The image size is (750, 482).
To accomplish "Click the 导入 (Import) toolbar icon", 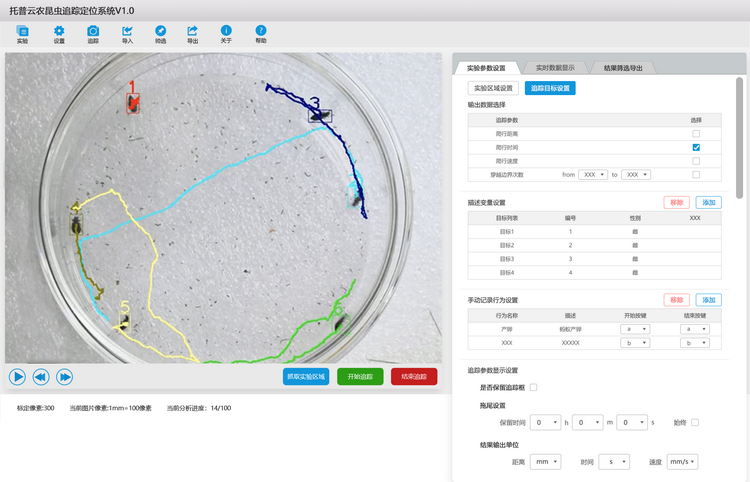I will tap(127, 32).
